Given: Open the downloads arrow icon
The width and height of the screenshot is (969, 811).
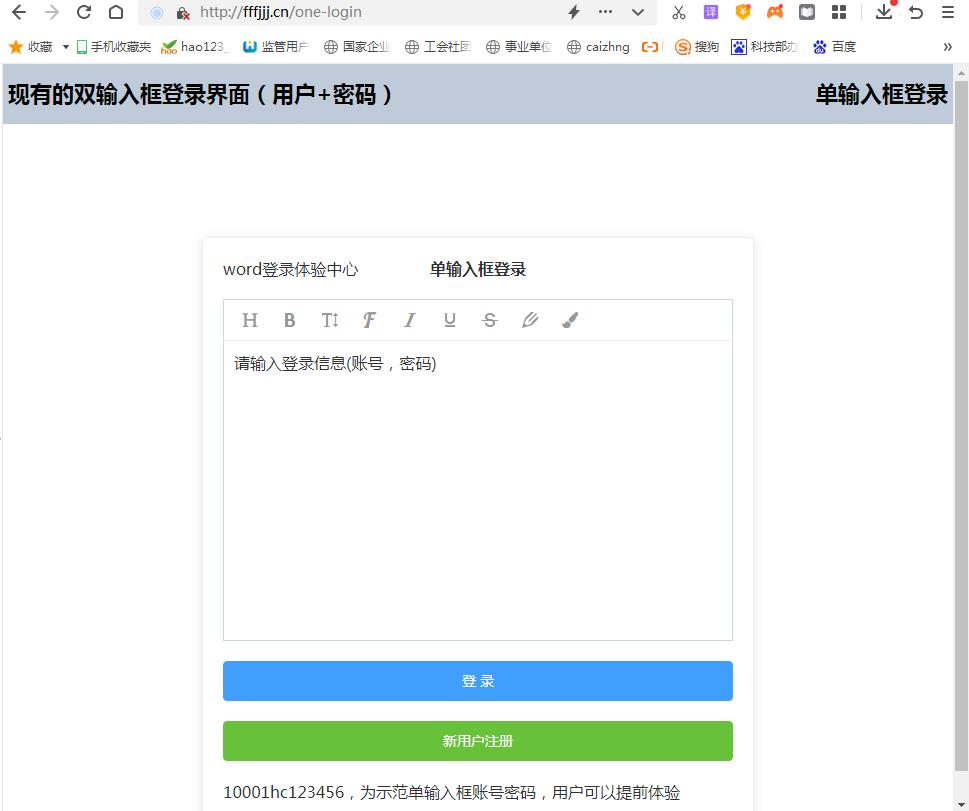Looking at the screenshot, I should tap(884, 12).
